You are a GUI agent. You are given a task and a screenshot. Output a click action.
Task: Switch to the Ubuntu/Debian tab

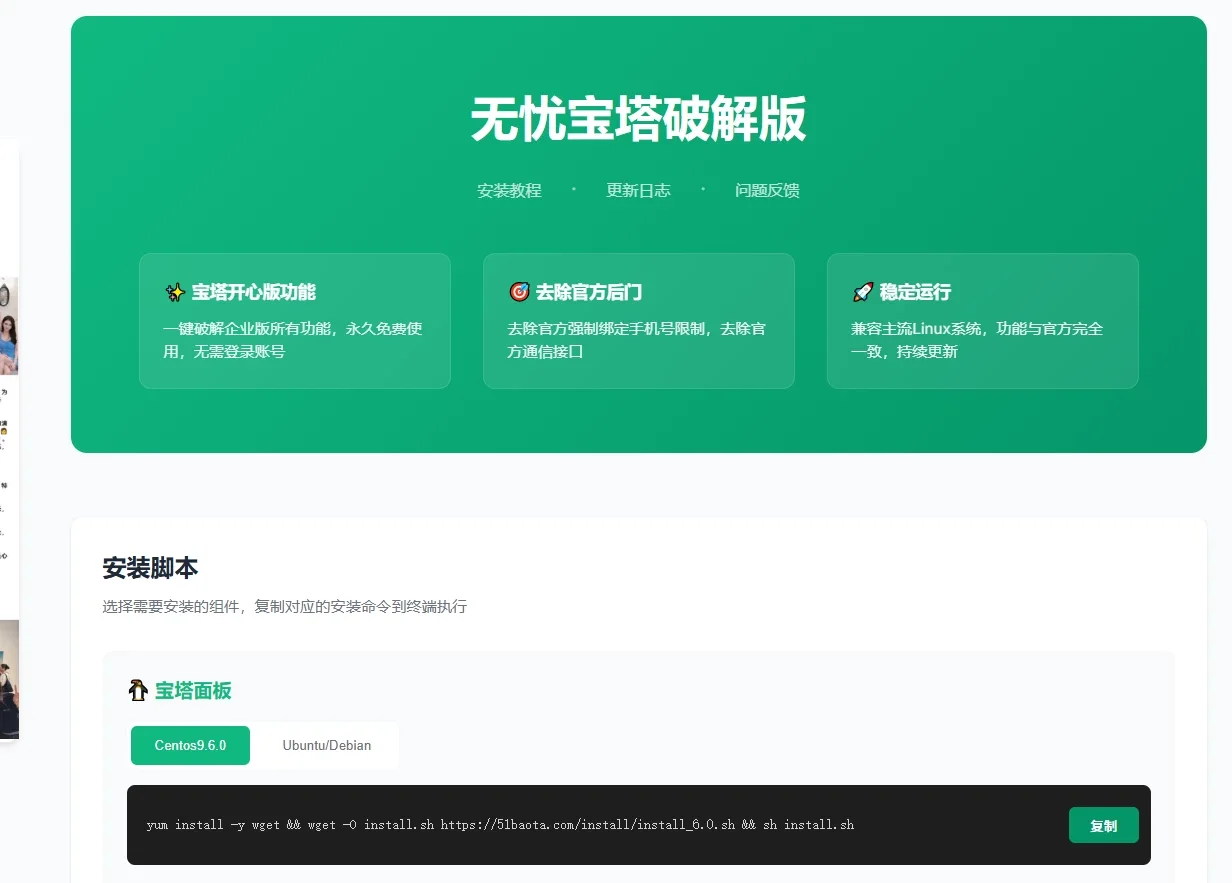tap(325, 745)
